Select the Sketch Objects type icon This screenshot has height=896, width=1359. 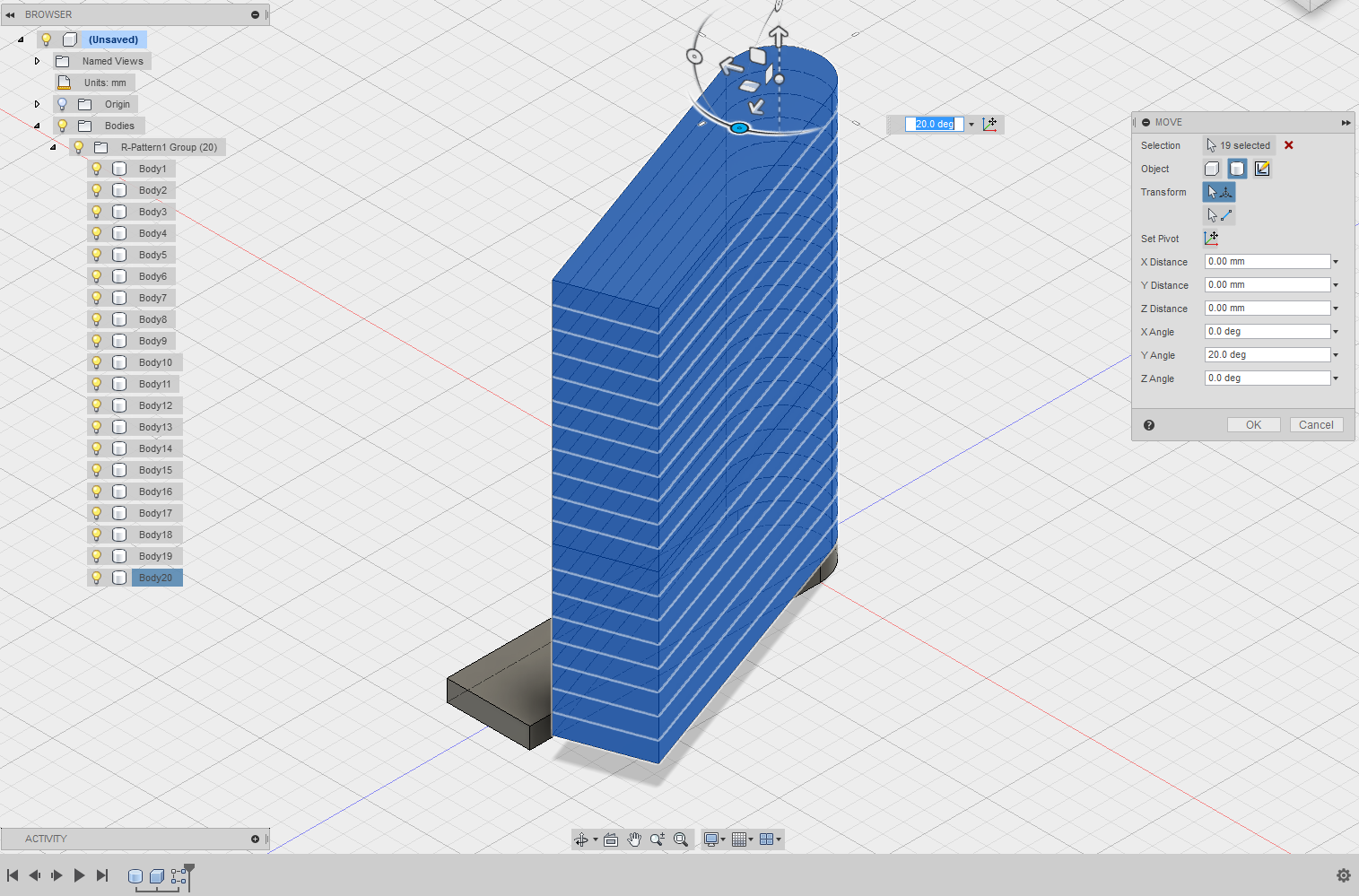1262,169
